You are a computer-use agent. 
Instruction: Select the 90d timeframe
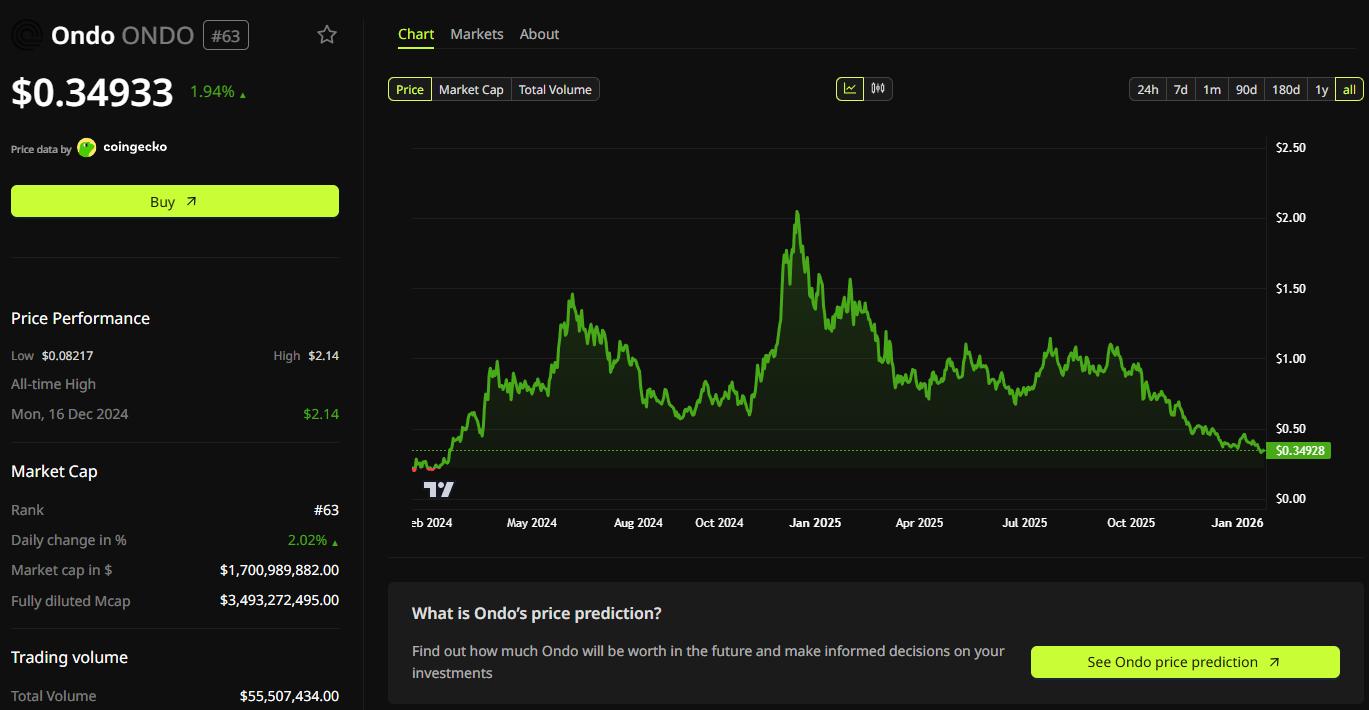point(1245,89)
